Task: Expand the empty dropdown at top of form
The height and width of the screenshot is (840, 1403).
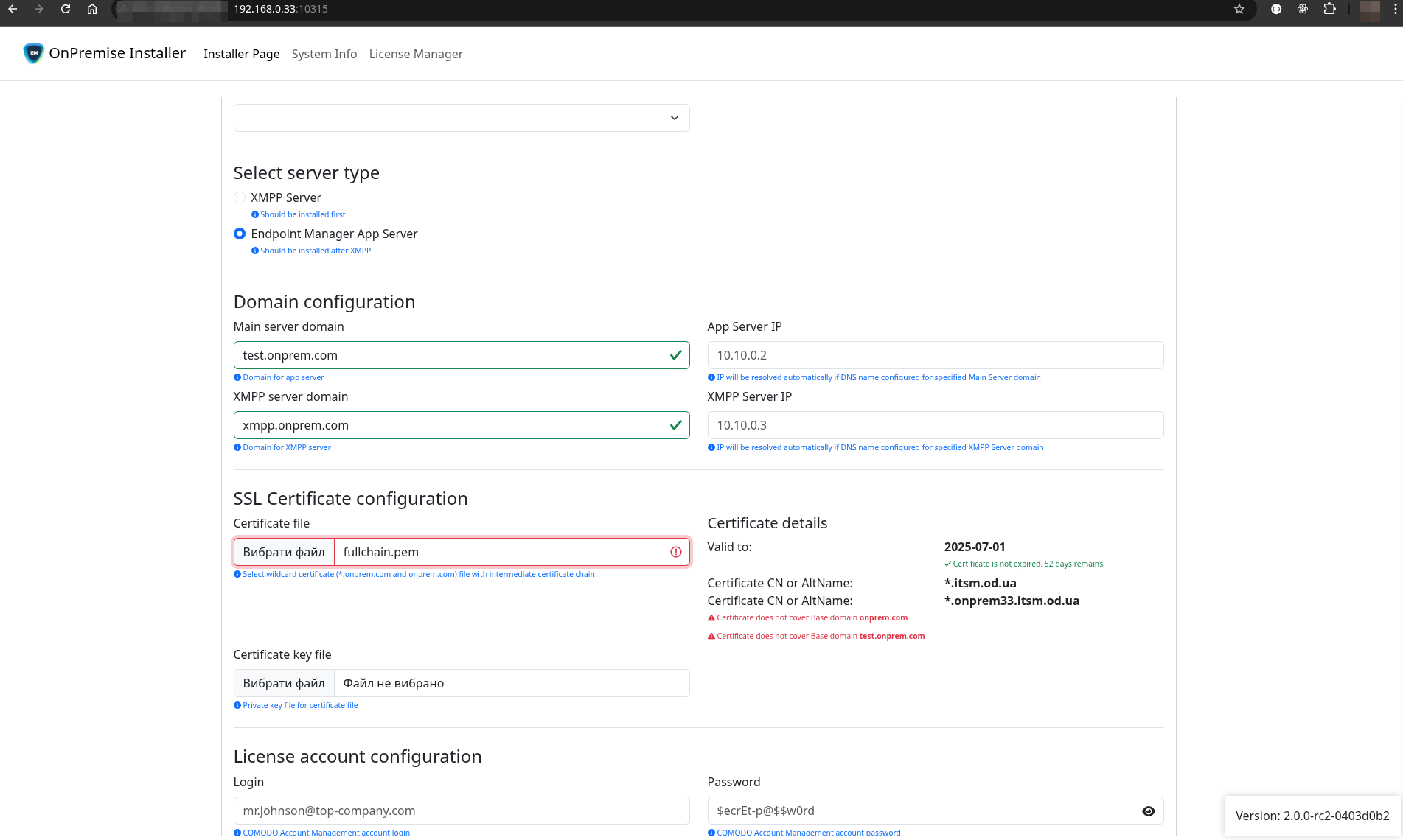Action: point(461,118)
